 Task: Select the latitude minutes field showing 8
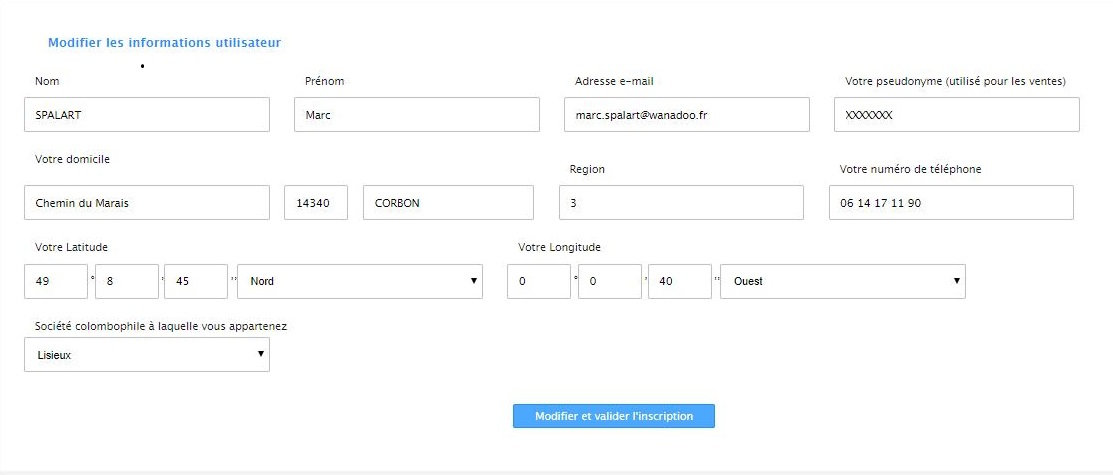(x=127, y=281)
